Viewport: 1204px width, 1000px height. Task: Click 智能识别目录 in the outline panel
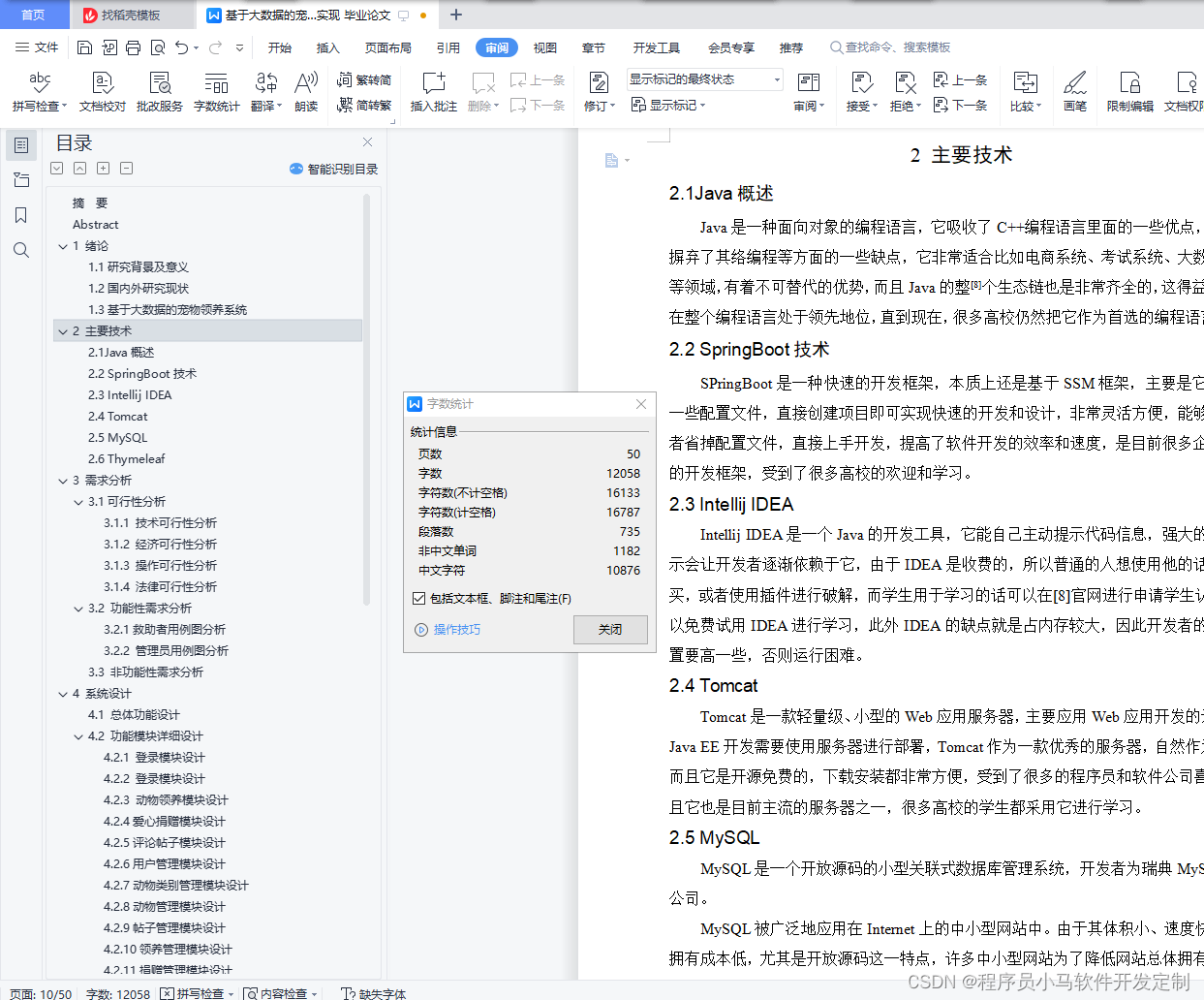(333, 168)
